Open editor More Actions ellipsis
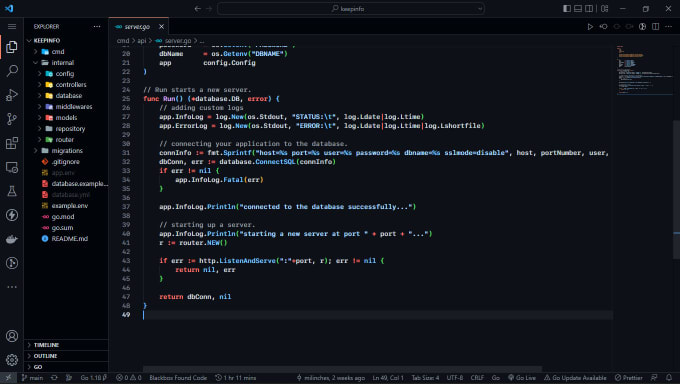680x384 pixels. click(669, 26)
